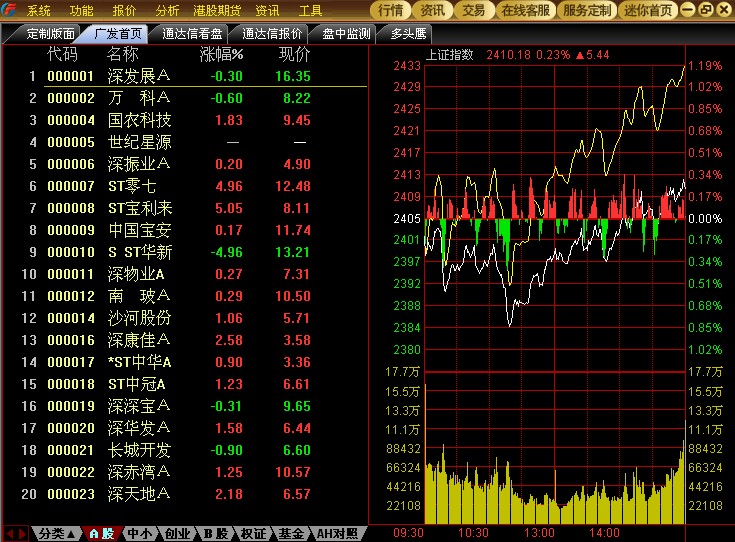Click the 在线客服 button

click(x=525, y=10)
